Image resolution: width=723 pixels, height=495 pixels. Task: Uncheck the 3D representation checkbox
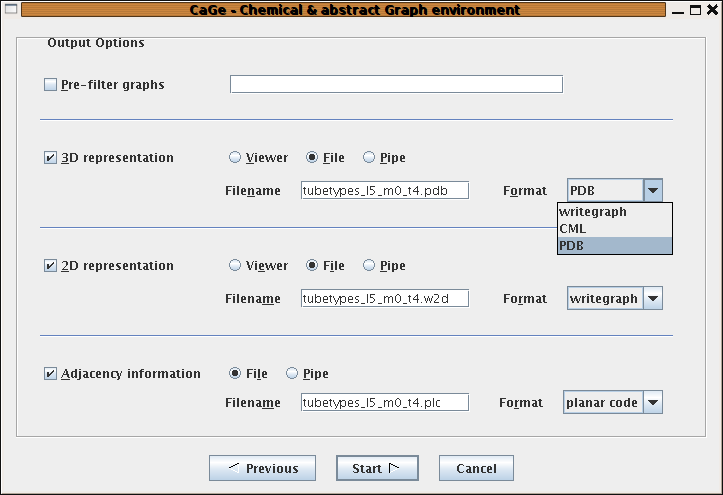pyautogui.click(x=50, y=158)
